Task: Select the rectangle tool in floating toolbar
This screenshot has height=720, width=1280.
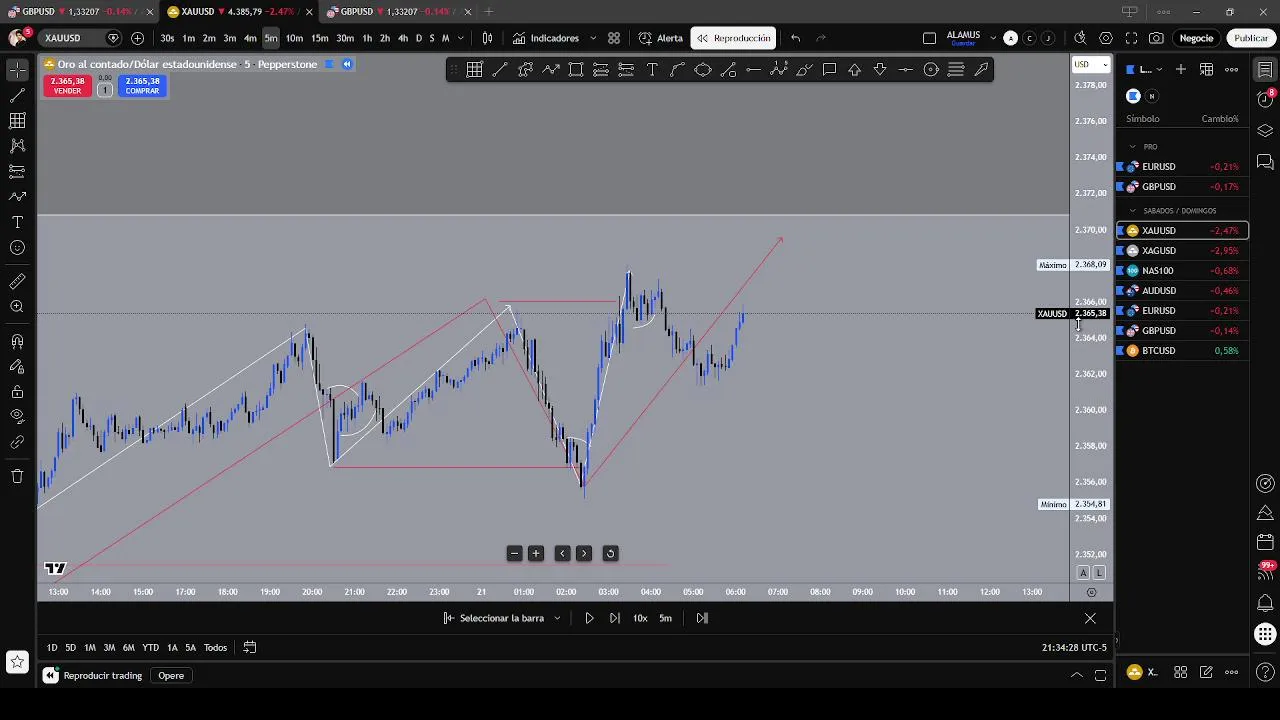Action: pos(576,69)
